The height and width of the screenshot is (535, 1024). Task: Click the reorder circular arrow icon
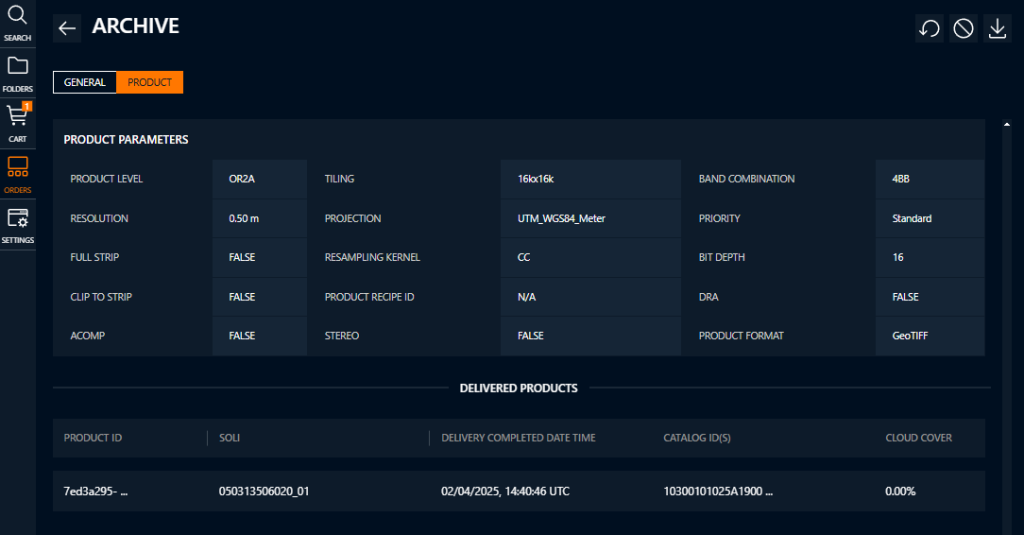pyautogui.click(x=929, y=29)
